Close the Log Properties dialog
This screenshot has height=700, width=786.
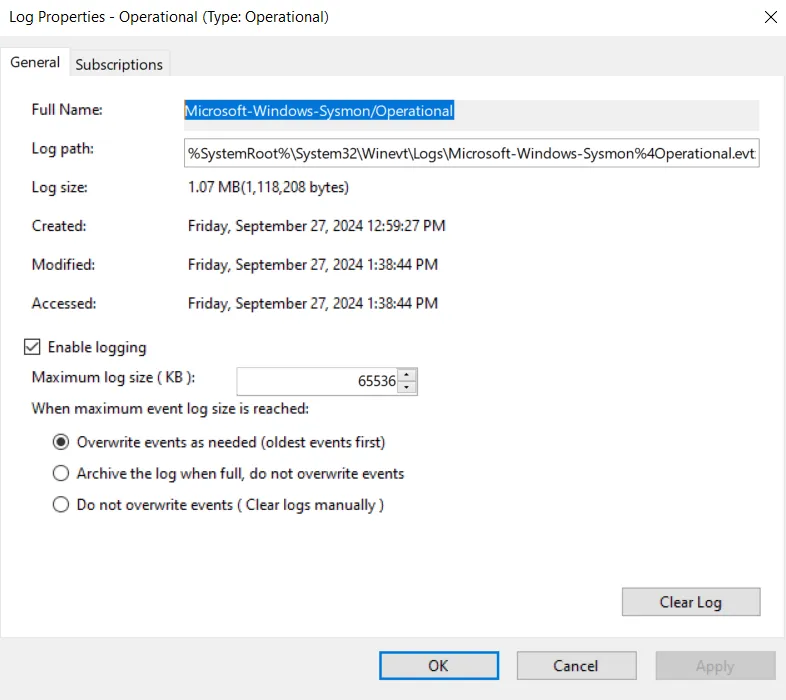(x=770, y=17)
